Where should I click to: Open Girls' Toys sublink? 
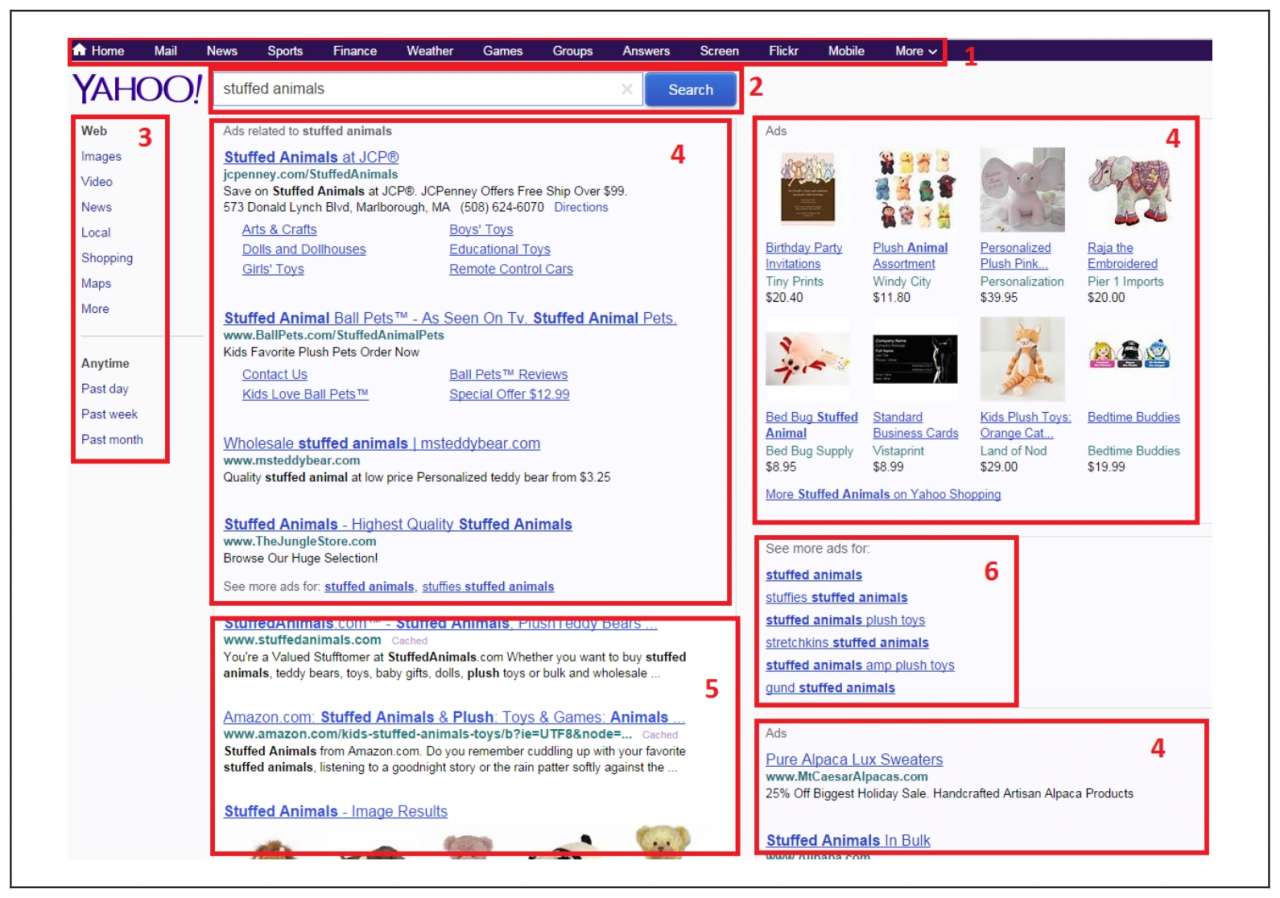[x=273, y=269]
